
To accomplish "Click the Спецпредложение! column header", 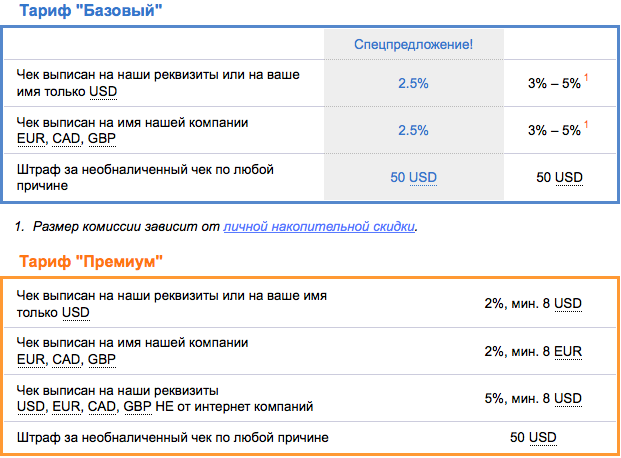I will coord(413,45).
